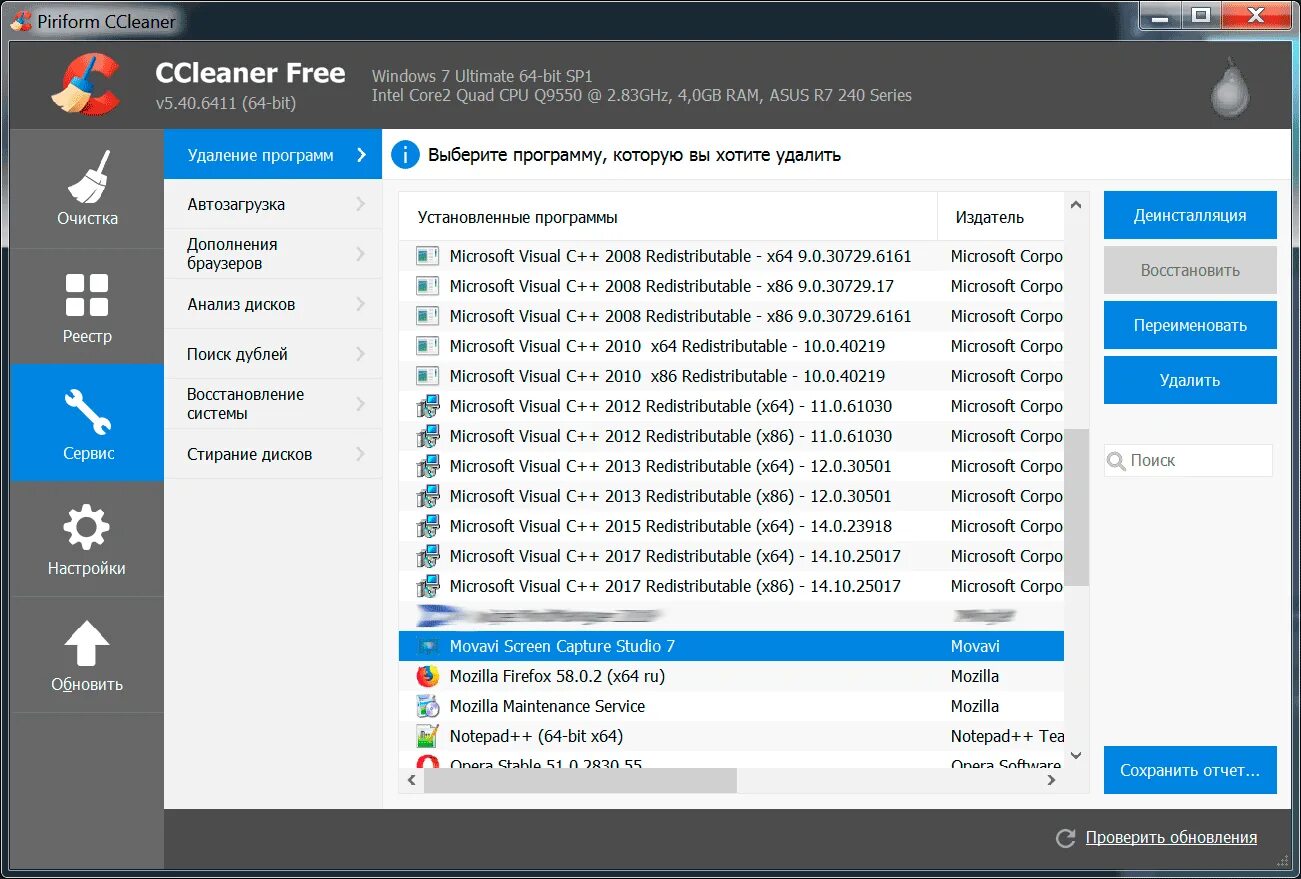Click the CCleaner logo icon in header

85,84
